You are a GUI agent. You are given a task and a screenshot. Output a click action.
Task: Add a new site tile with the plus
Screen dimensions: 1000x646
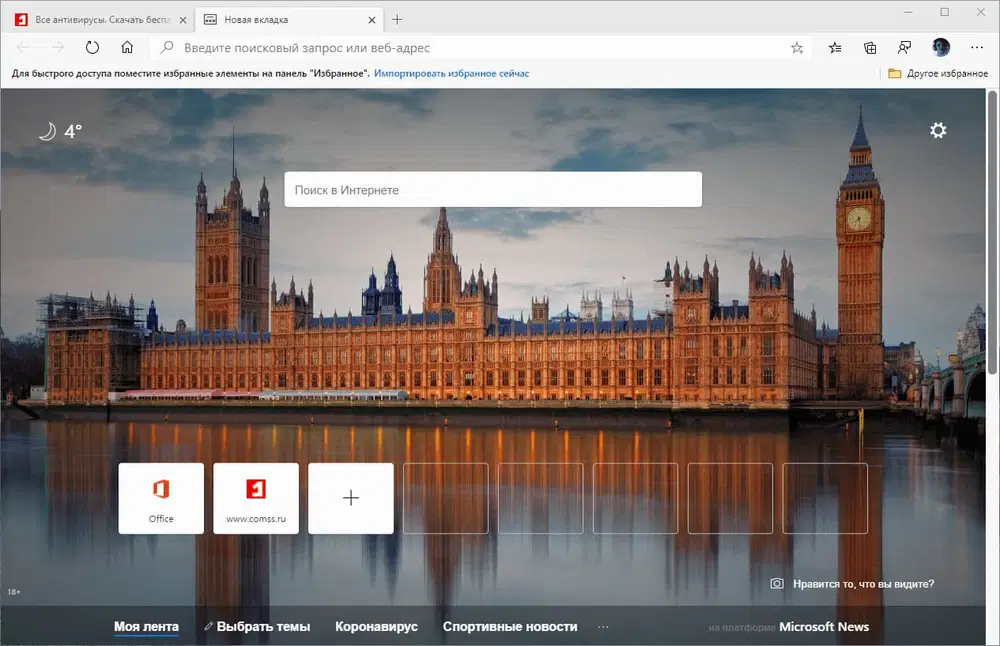(x=350, y=497)
